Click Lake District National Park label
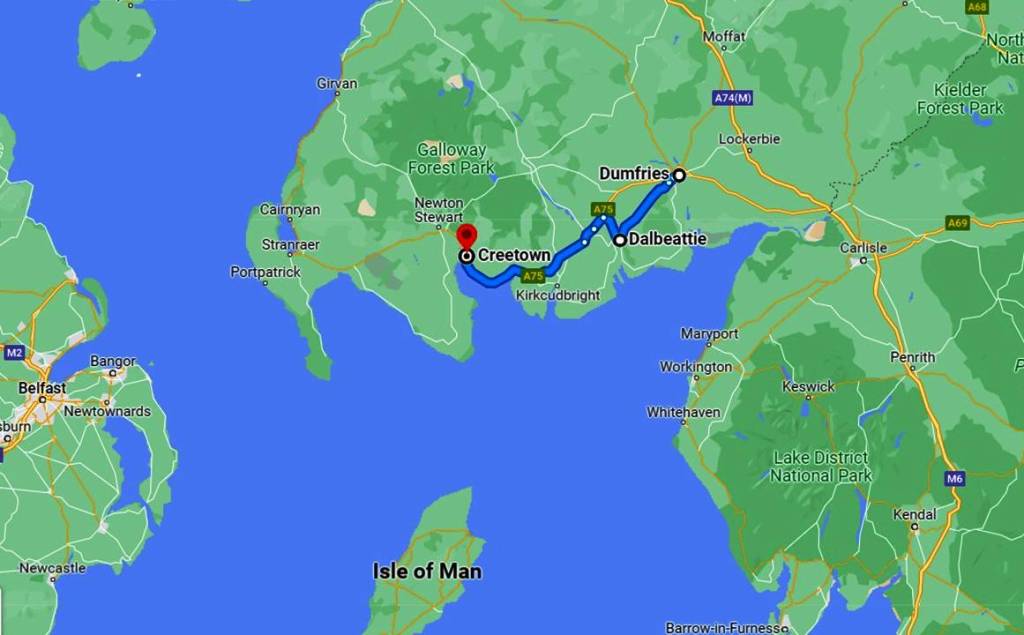This screenshot has height=635, width=1024. click(x=821, y=466)
